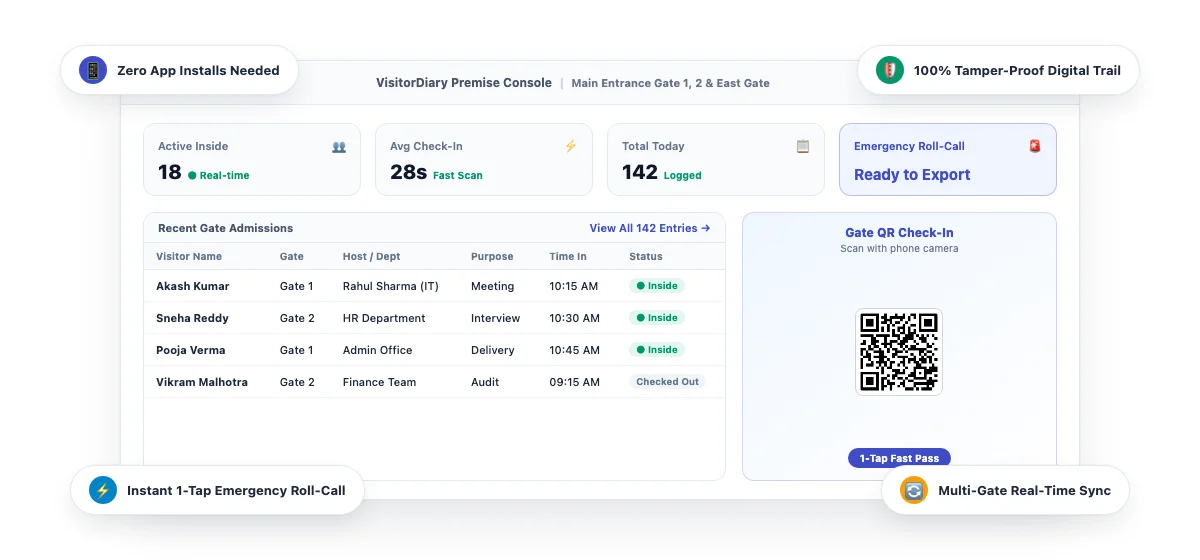Select the Pooja Verma visitor name
The image size is (1200, 560).
coord(191,350)
